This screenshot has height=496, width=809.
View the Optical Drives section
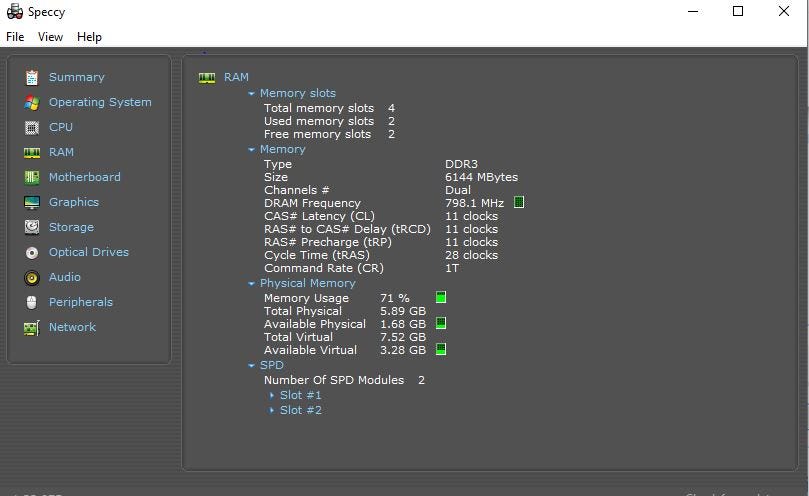89,252
